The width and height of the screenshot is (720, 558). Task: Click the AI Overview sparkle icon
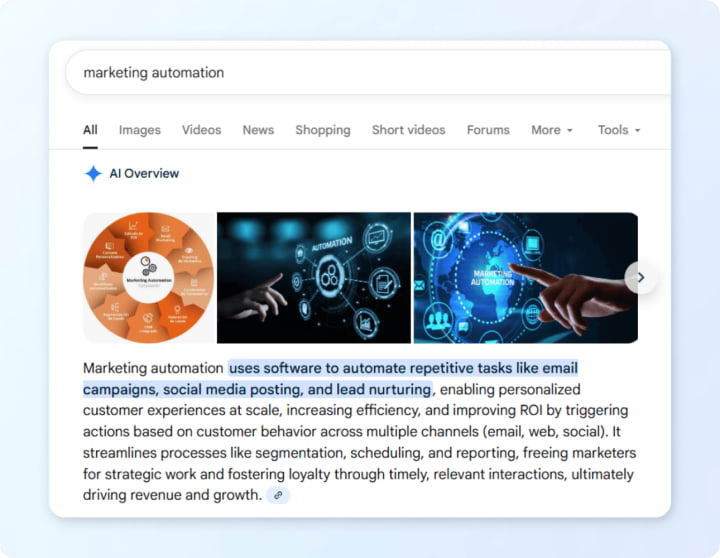tap(93, 174)
